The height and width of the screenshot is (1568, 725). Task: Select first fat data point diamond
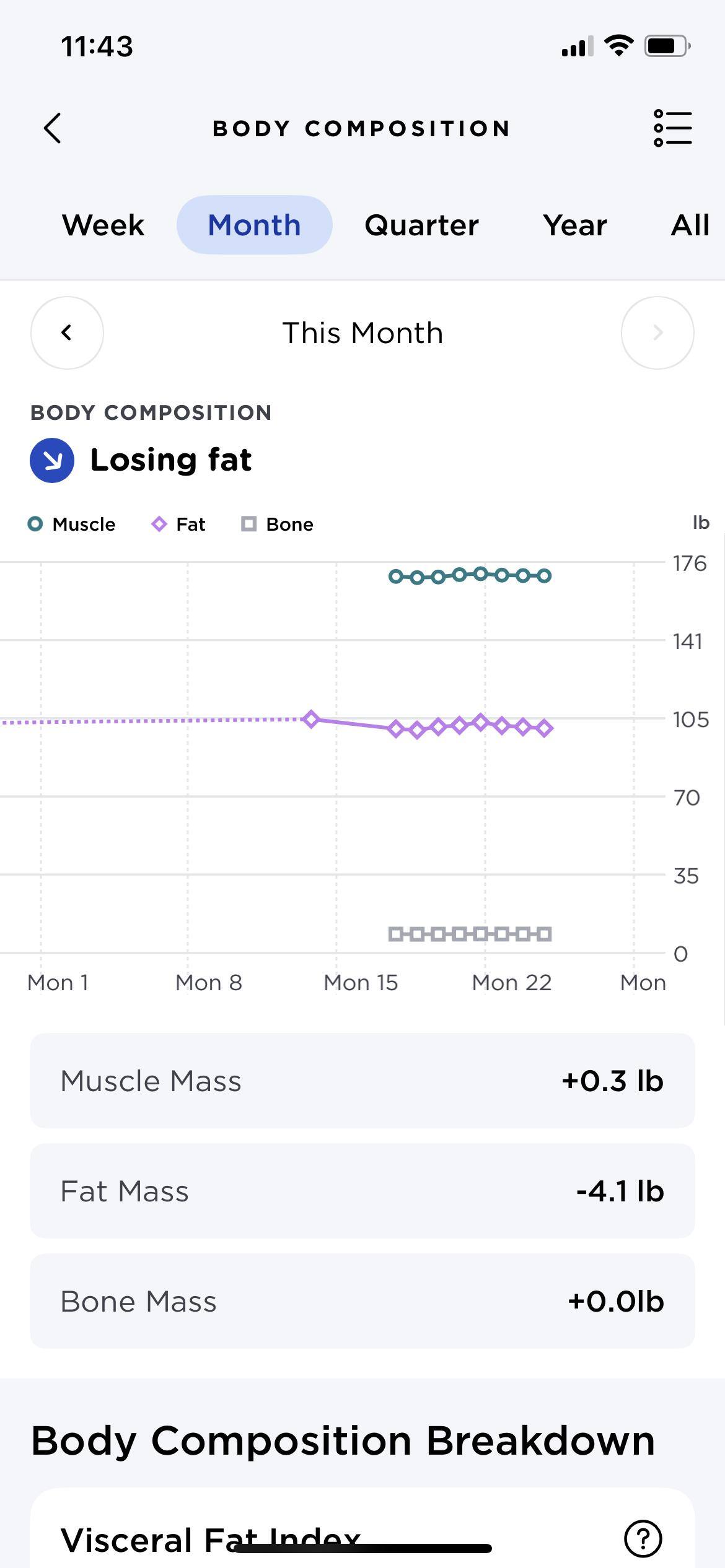tap(311, 719)
